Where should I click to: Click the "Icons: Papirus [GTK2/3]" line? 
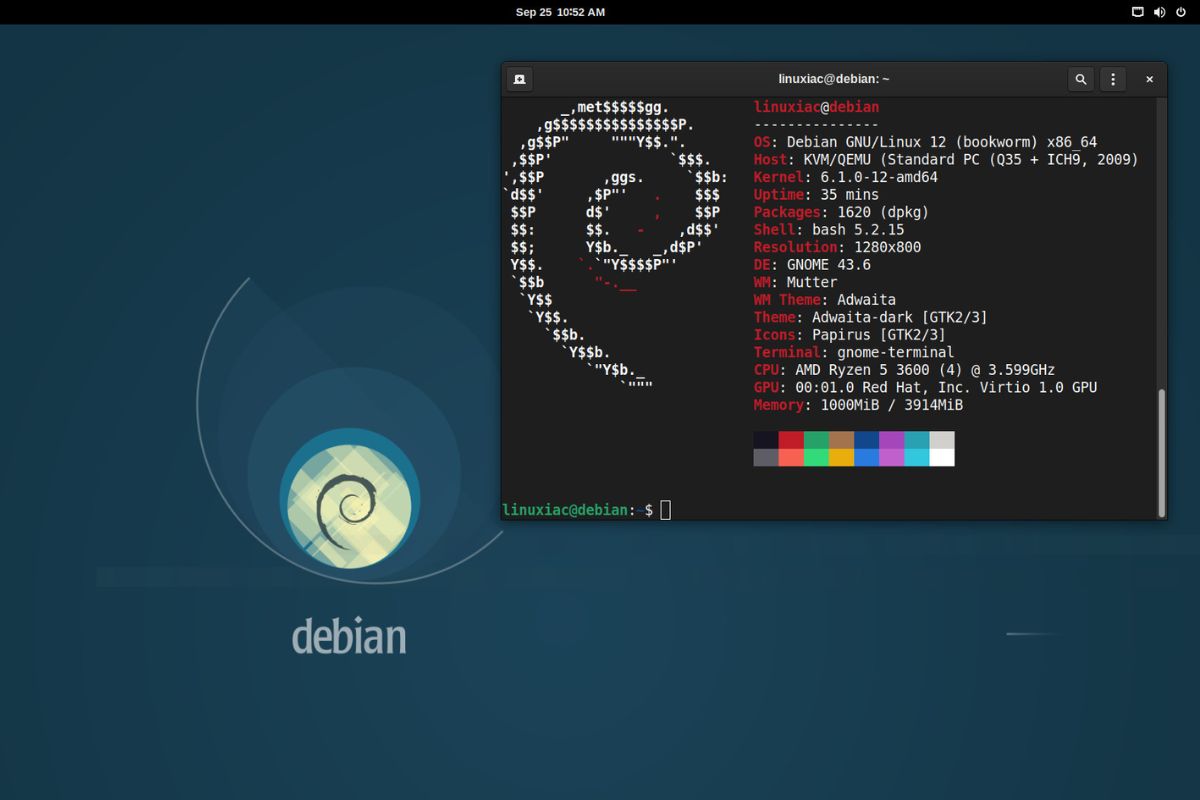click(x=849, y=335)
